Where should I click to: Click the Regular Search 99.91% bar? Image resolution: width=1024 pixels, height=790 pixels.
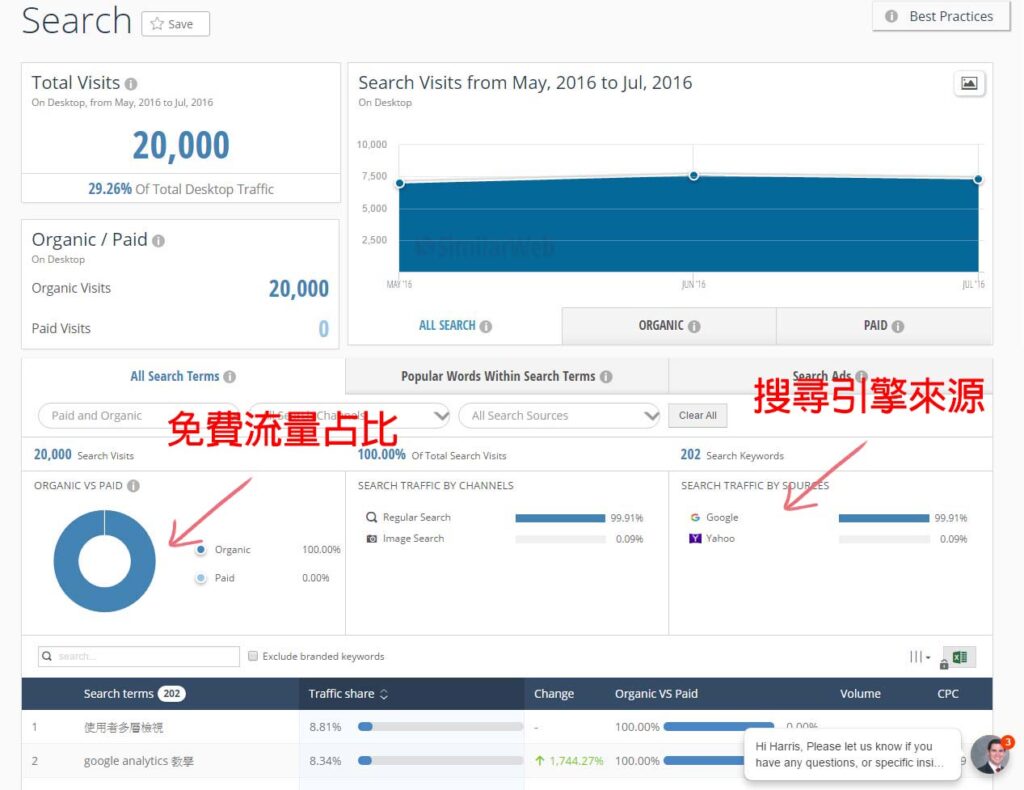click(560, 518)
